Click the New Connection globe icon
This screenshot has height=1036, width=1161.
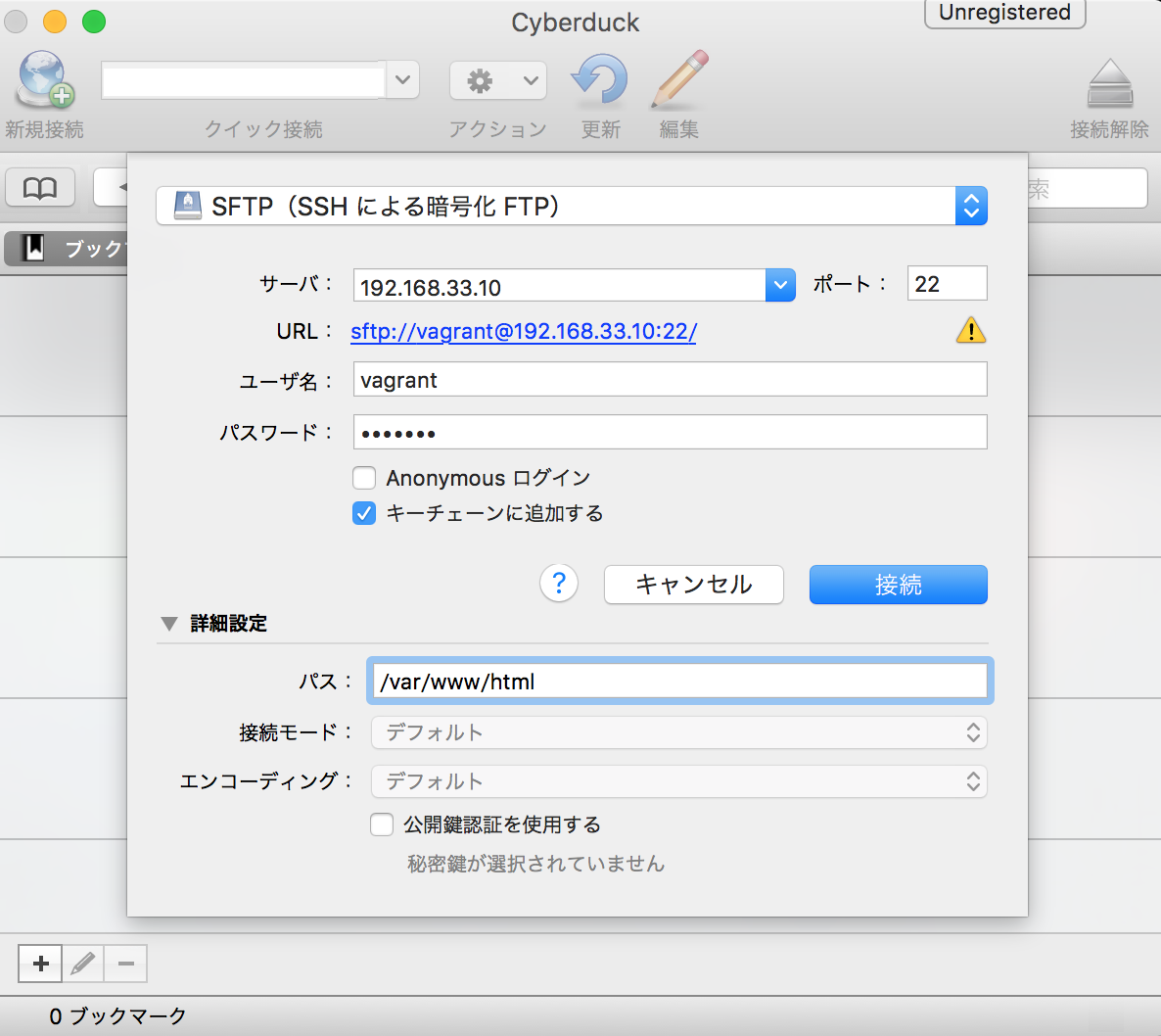pyautogui.click(x=45, y=78)
